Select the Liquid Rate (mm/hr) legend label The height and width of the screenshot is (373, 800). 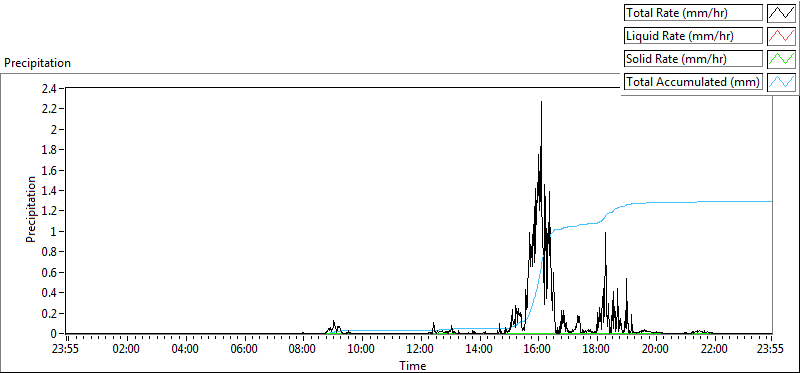pos(693,36)
